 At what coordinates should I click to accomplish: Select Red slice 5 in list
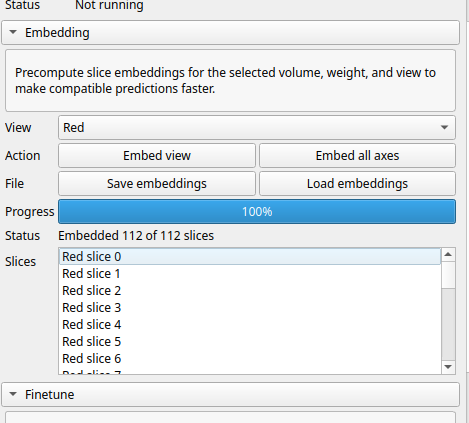point(250,342)
